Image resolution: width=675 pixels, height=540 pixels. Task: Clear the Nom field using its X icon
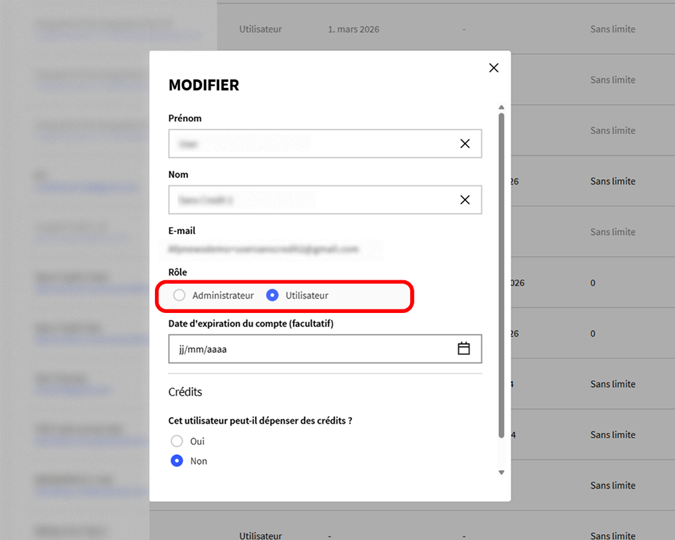(x=465, y=200)
